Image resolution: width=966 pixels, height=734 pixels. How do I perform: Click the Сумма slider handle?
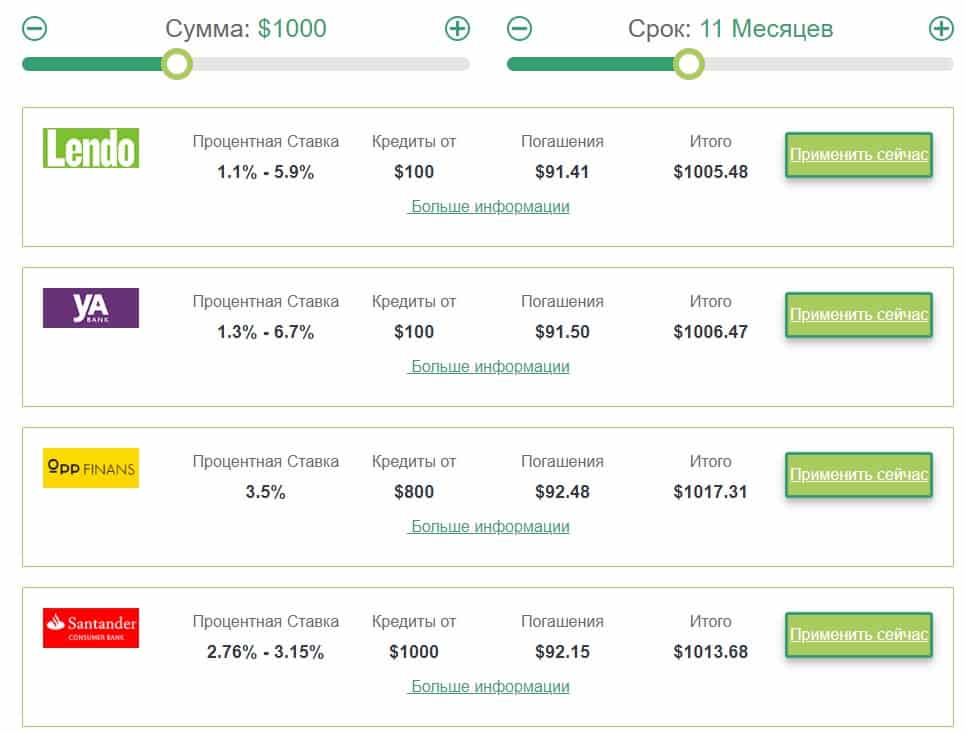point(177,65)
